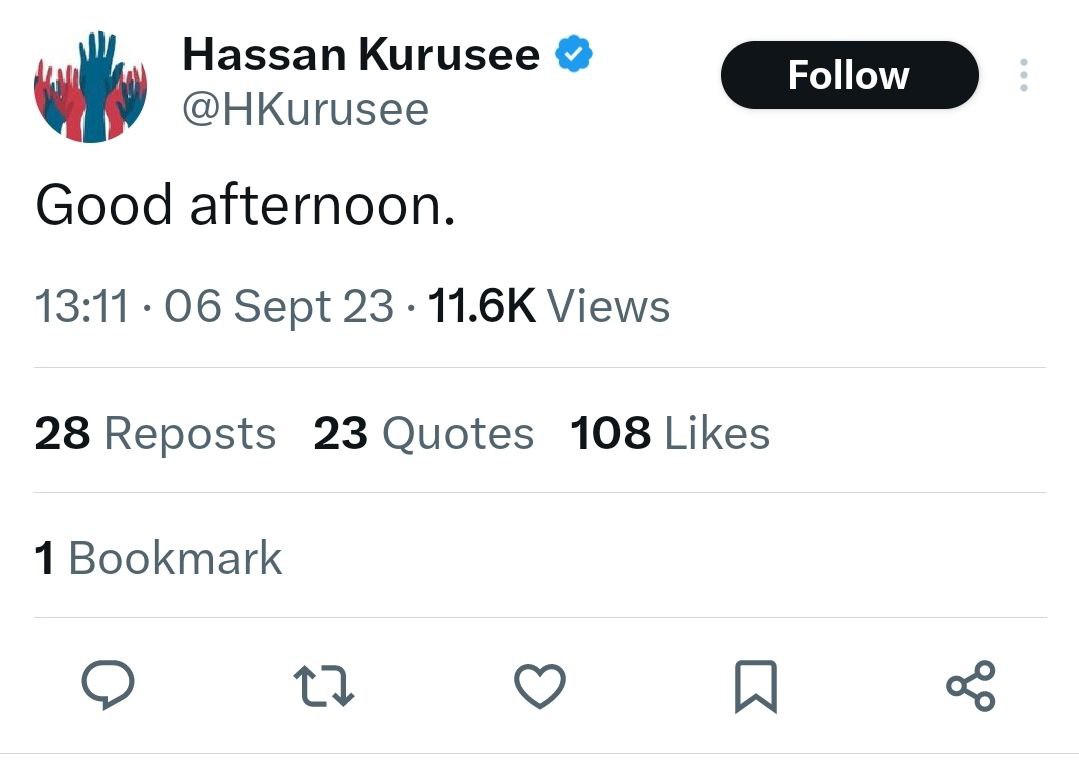Open Hassan Kurusee's profile via name

coord(360,54)
